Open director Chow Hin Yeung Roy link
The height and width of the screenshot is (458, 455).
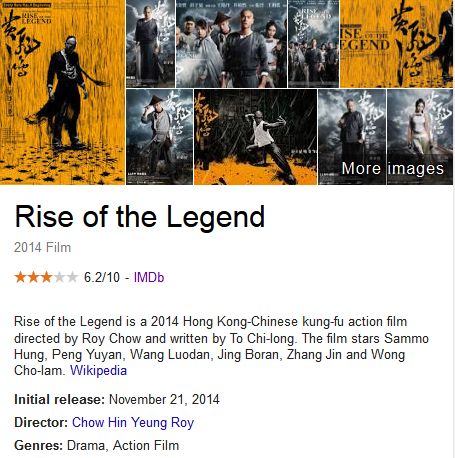tap(133, 422)
